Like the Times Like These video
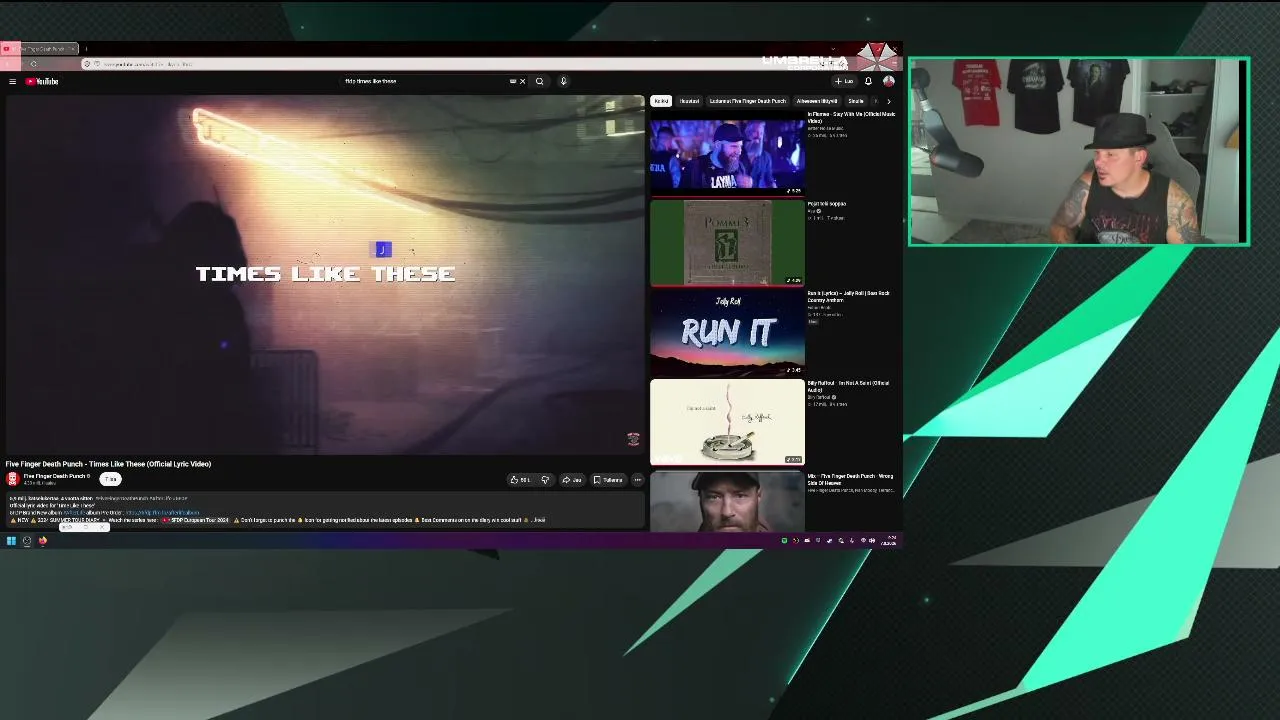The image size is (1280, 720). [521, 480]
